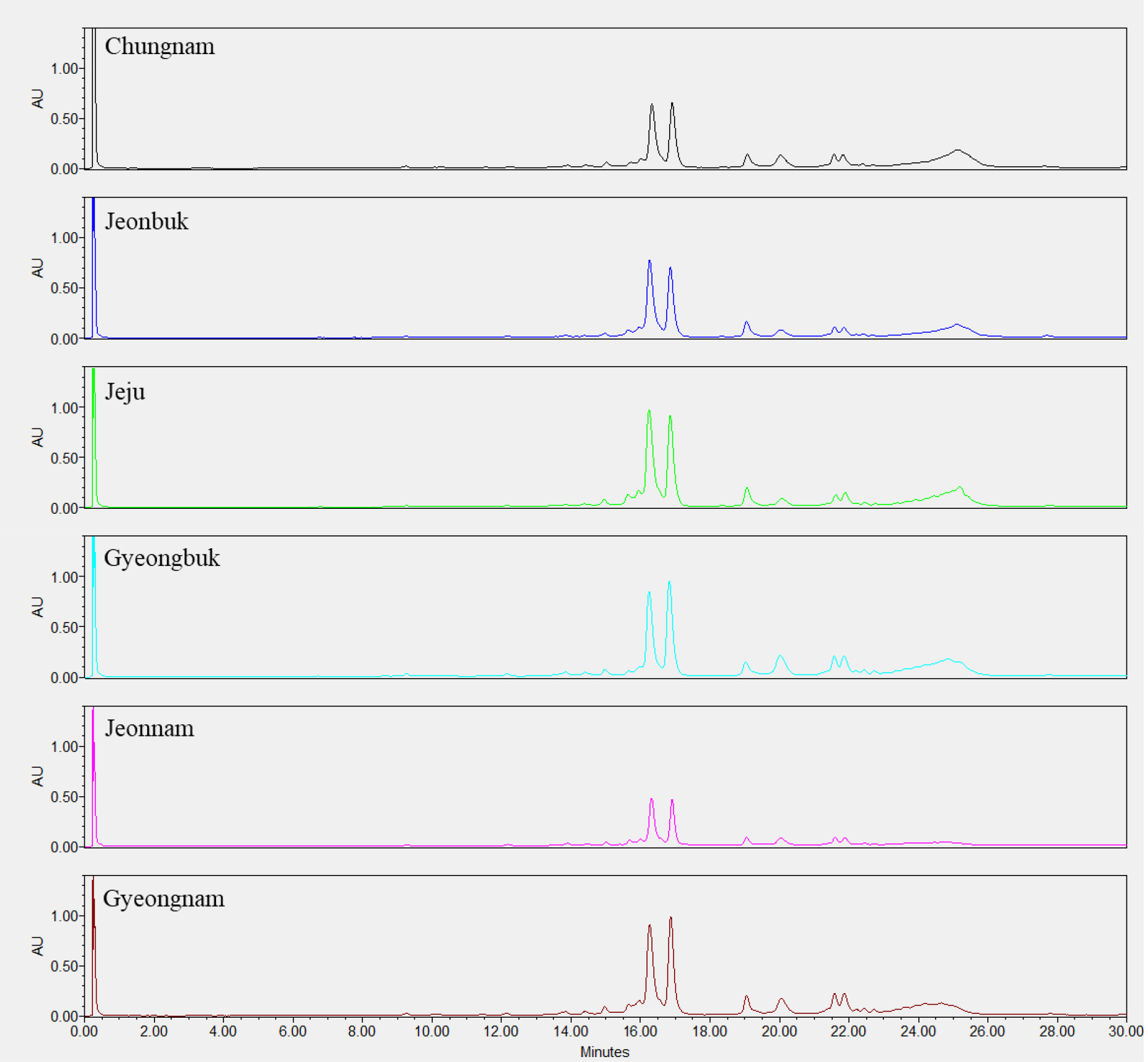Select the Jeonnam panel title
This screenshot has height=1062, width=1148.
click(150, 729)
